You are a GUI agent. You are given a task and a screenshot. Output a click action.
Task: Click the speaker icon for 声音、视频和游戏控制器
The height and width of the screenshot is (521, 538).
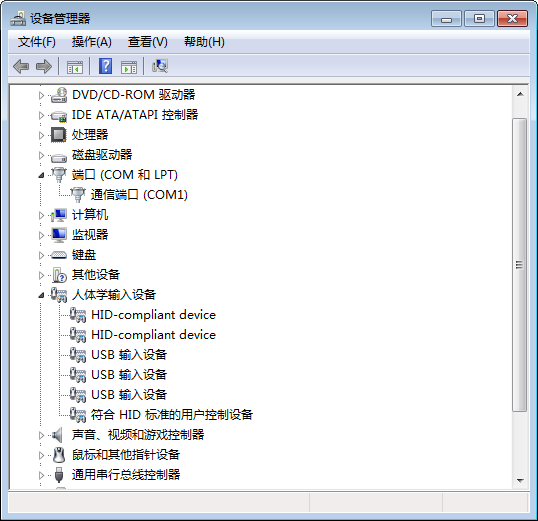point(57,435)
